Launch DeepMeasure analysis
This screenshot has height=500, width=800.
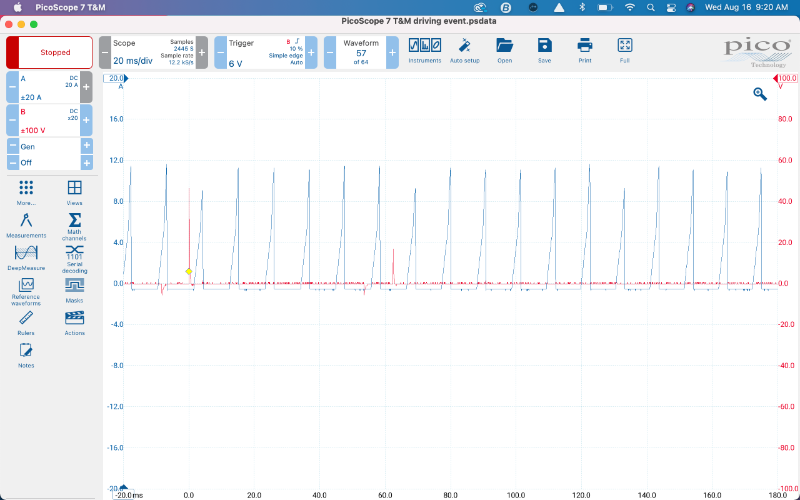[26, 256]
